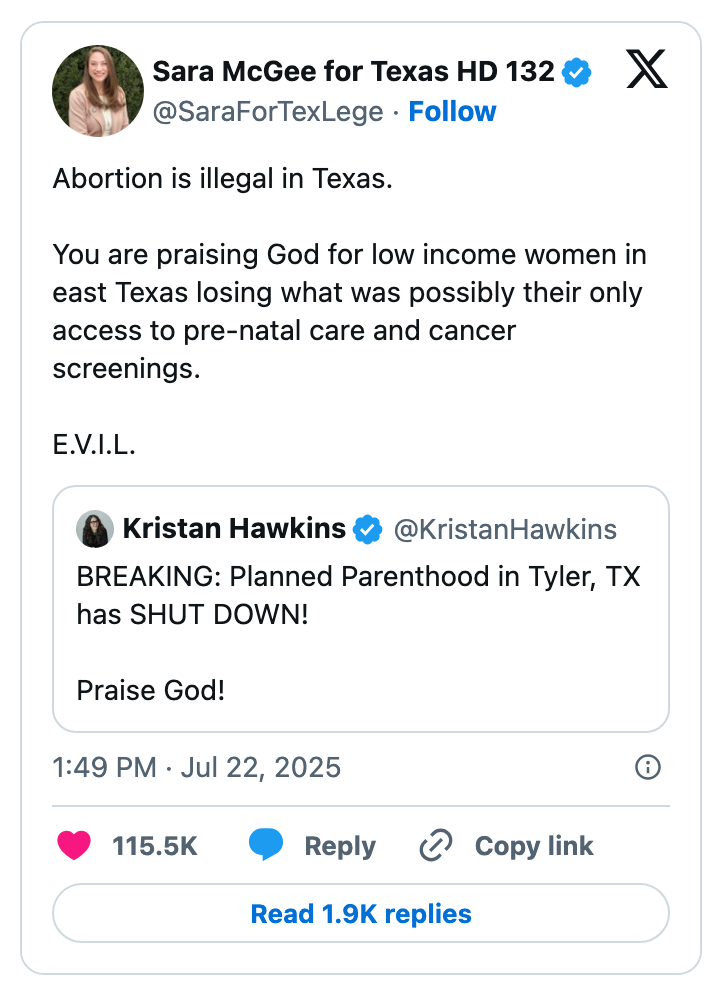Image resolution: width=728 pixels, height=996 pixels.
Task: Click the @SaraForTexLege handle
Action: click(x=267, y=111)
